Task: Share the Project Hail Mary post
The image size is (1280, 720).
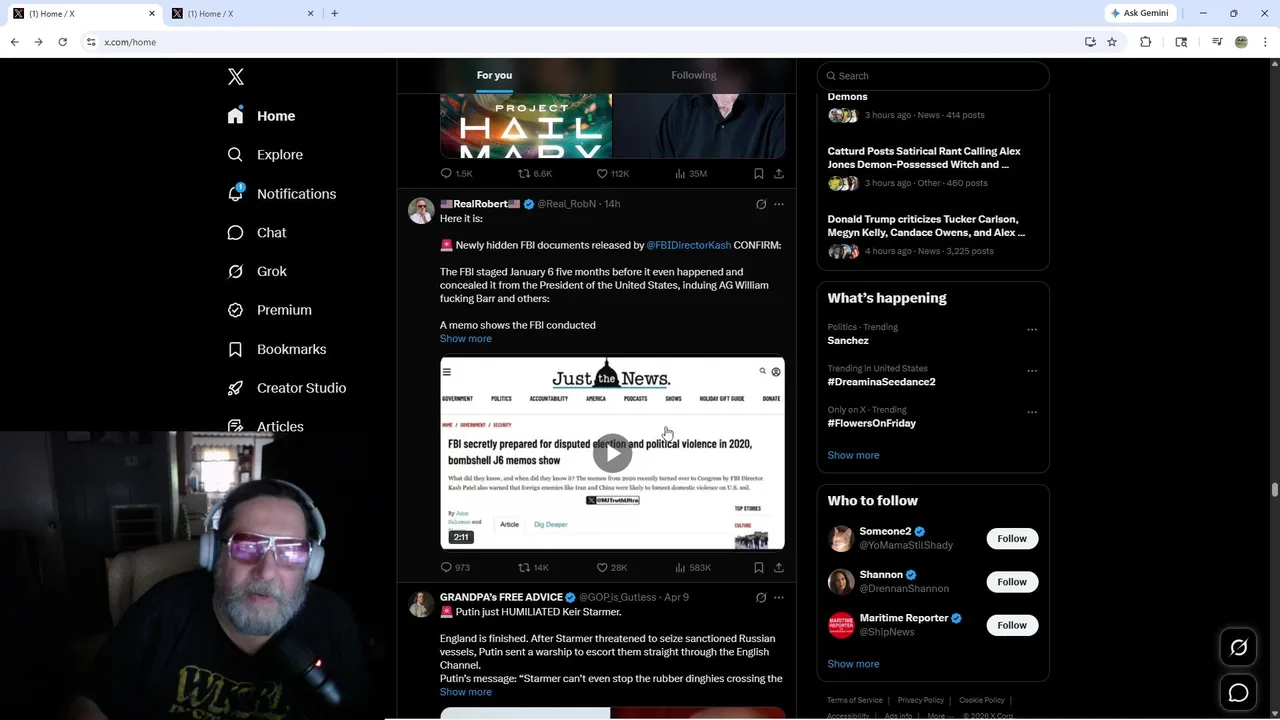Action: (778, 173)
